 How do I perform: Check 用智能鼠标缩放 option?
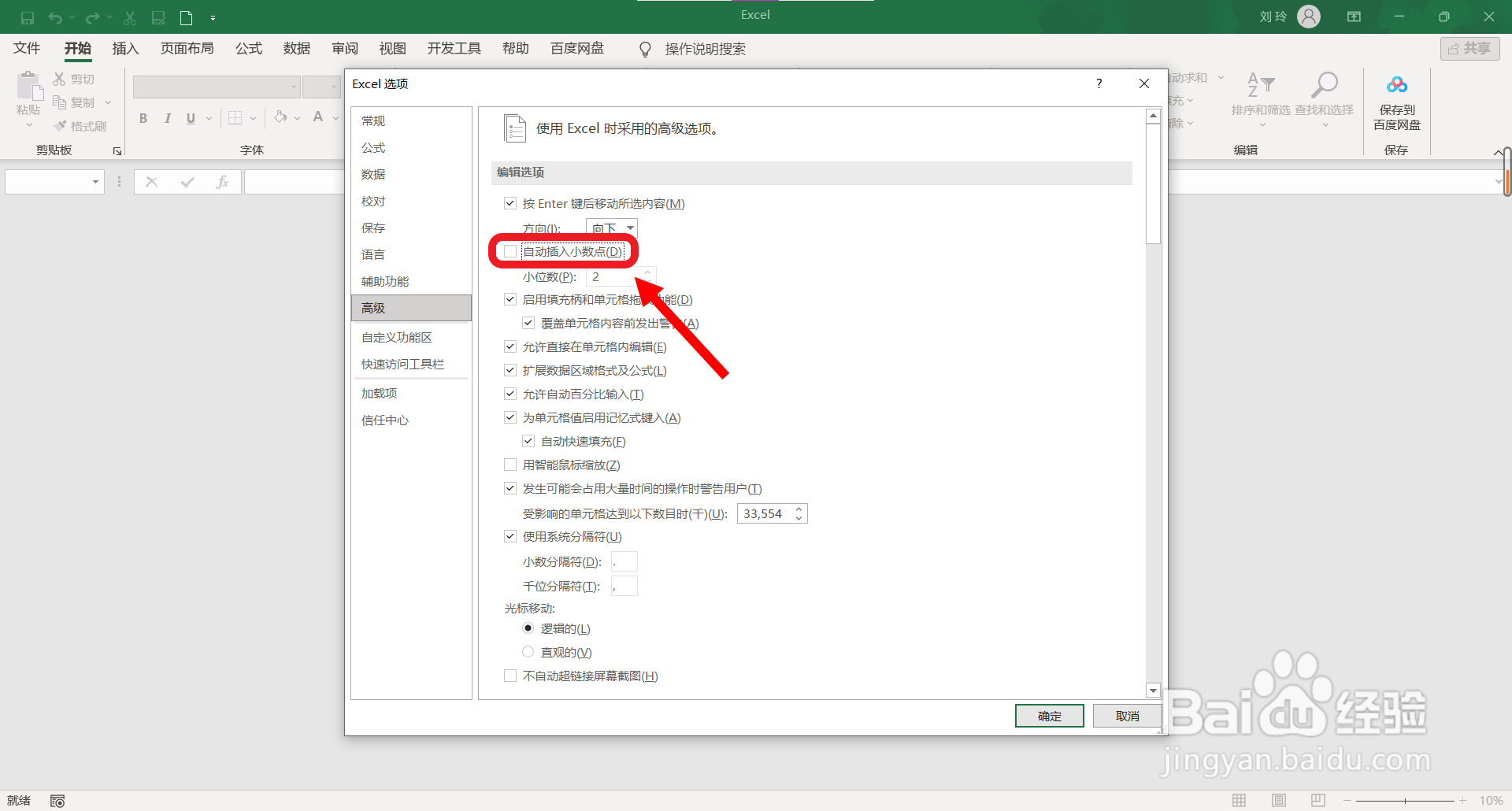(510, 465)
